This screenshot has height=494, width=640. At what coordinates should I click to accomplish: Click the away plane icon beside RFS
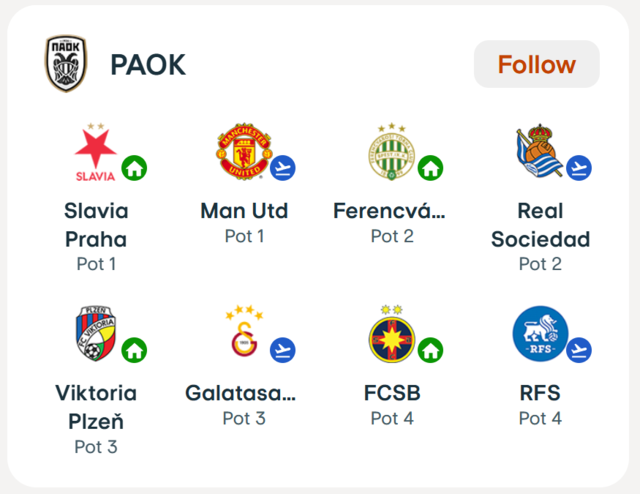pos(579,350)
